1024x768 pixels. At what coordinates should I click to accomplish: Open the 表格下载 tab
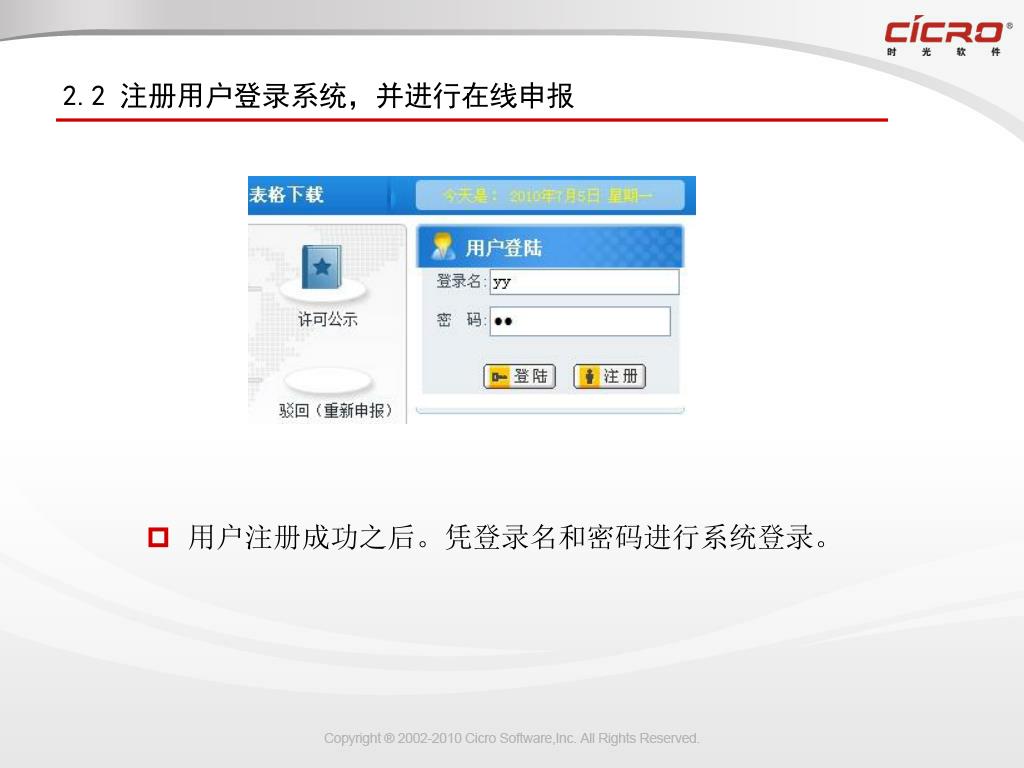(286, 195)
